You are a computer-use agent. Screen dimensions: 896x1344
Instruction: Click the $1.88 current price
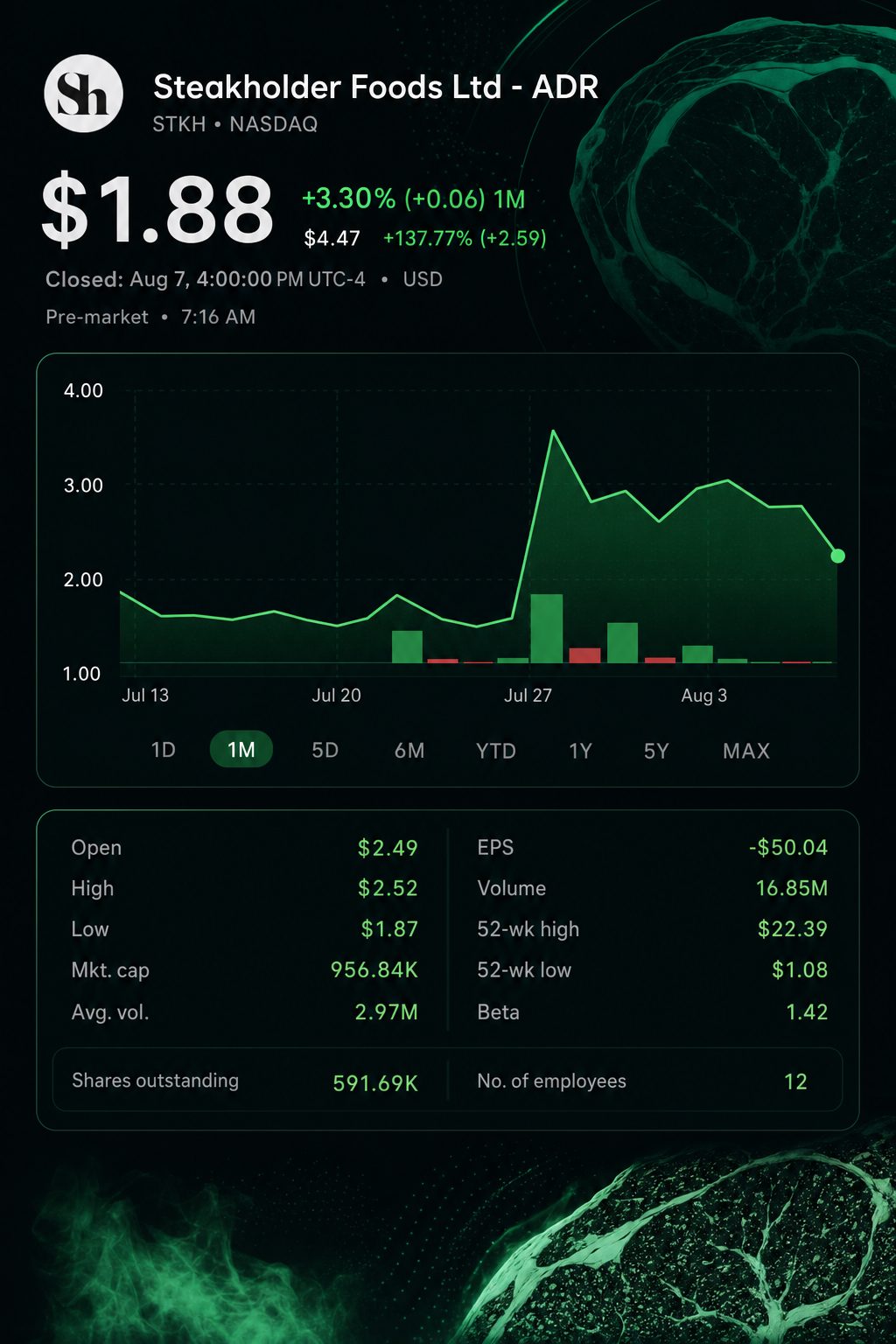[157, 208]
